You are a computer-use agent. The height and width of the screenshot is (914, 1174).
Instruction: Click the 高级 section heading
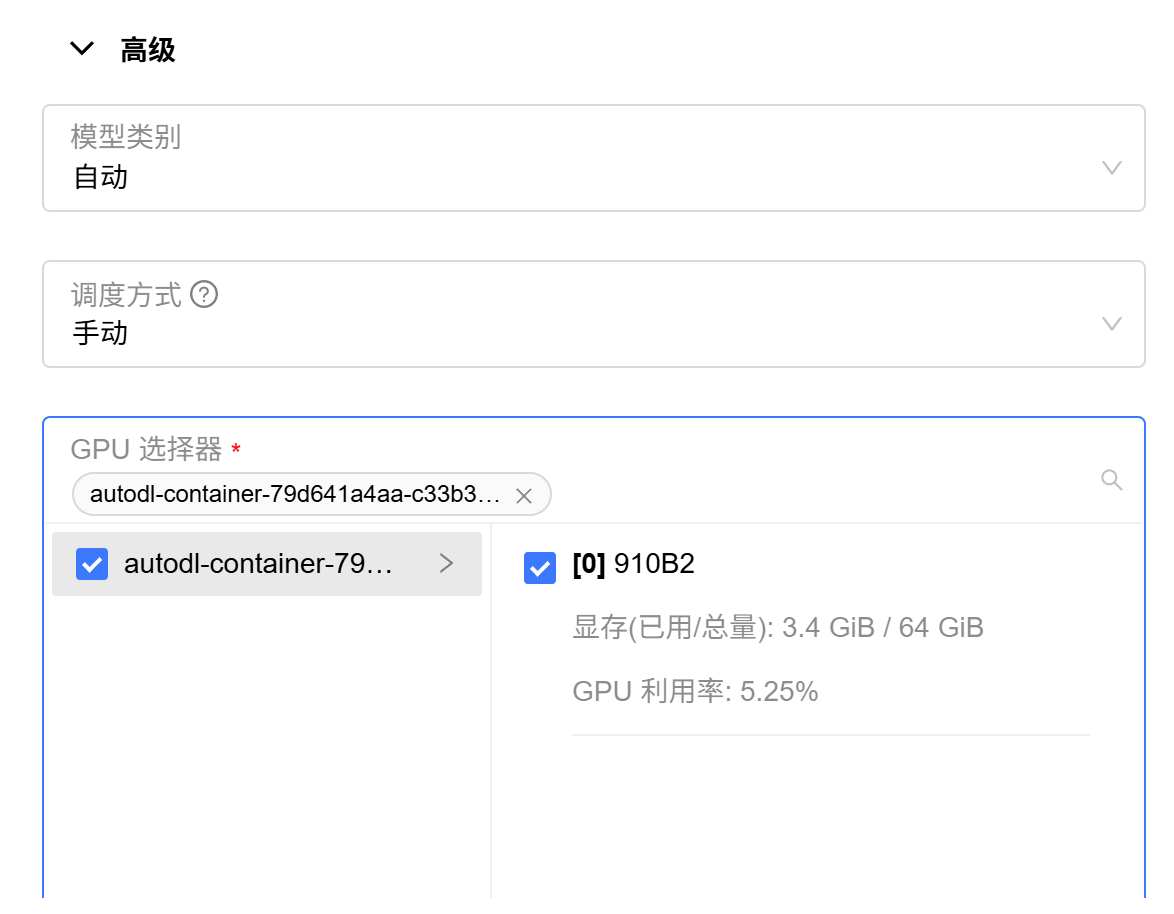pyautogui.click(x=148, y=50)
